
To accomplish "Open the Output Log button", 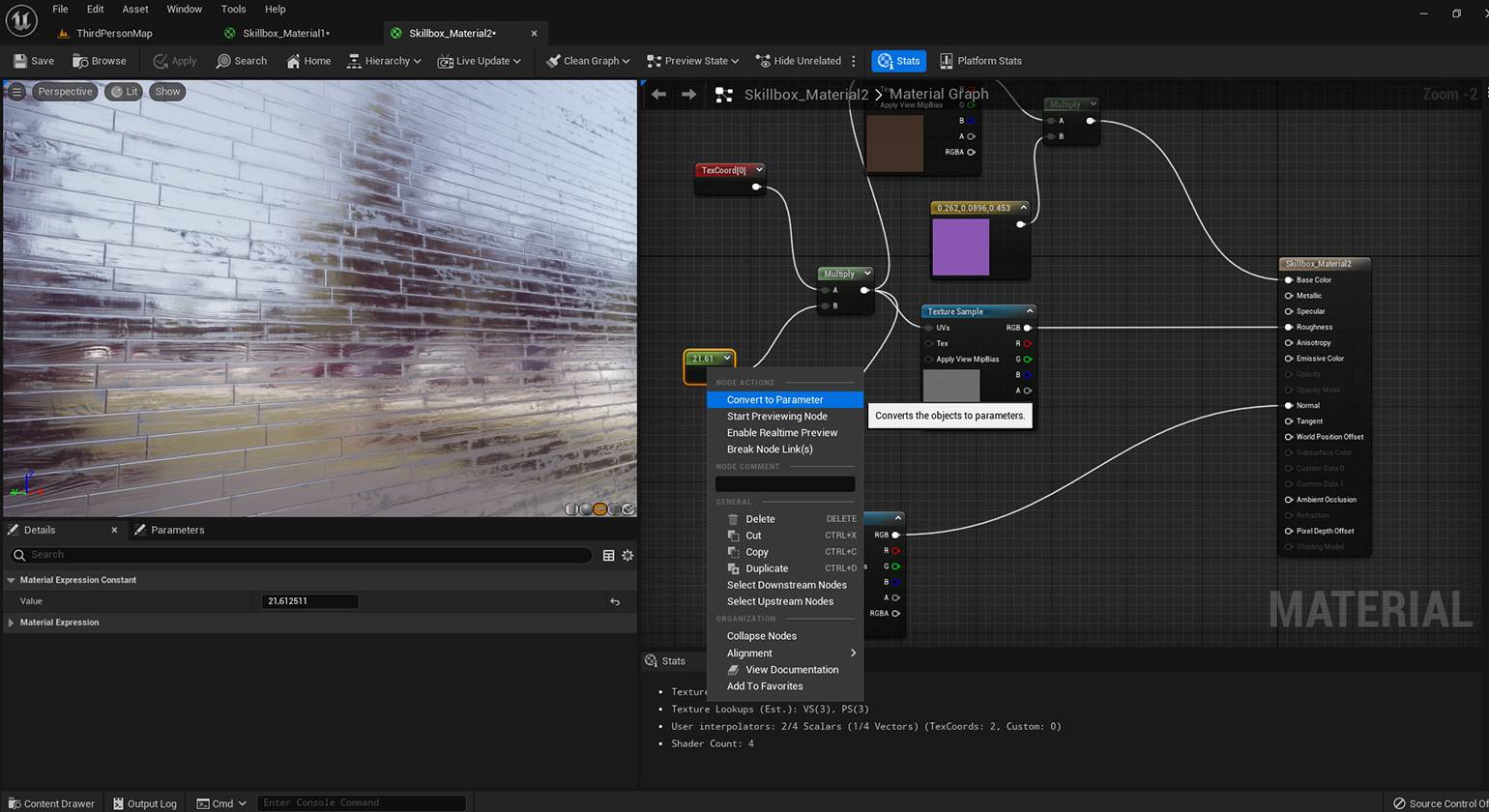I will 145,803.
